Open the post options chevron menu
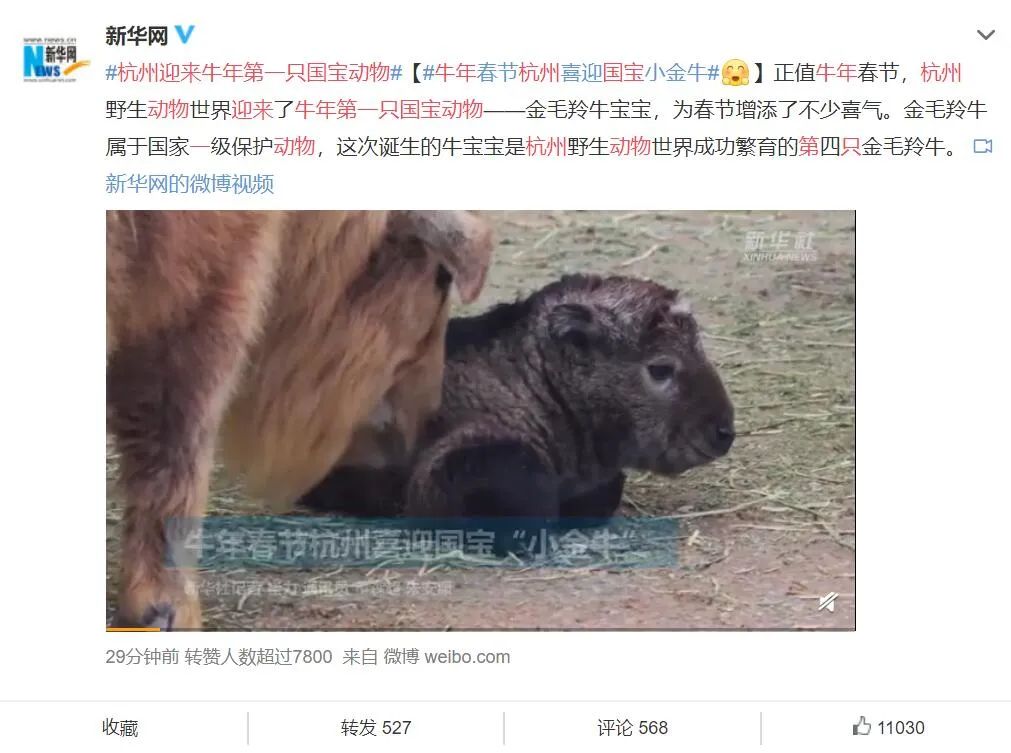This screenshot has height=753, width=1011. (985, 35)
